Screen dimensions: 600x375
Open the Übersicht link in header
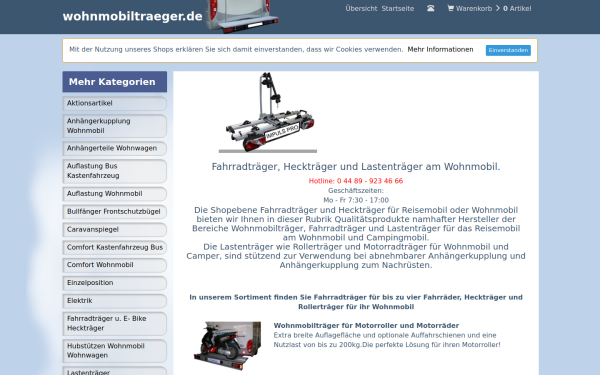361,8
